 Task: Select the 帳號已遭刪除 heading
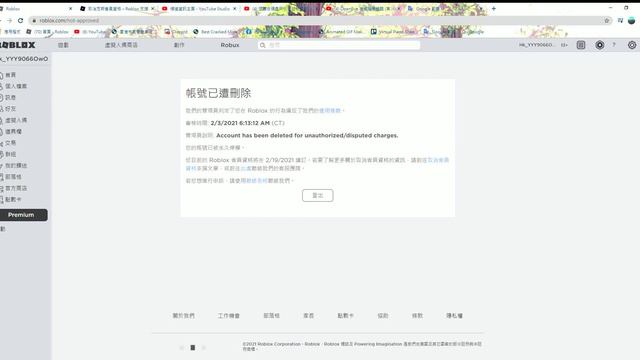click(218, 93)
